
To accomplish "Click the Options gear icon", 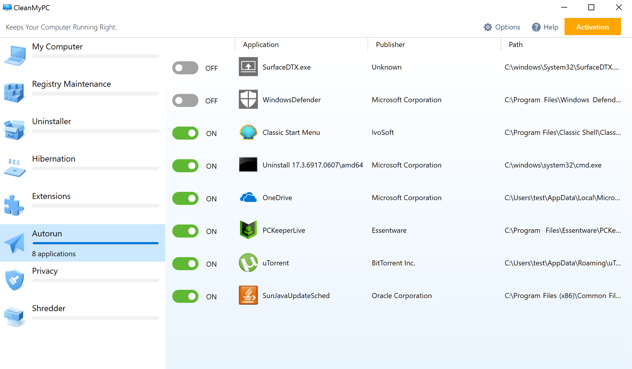I will point(488,27).
